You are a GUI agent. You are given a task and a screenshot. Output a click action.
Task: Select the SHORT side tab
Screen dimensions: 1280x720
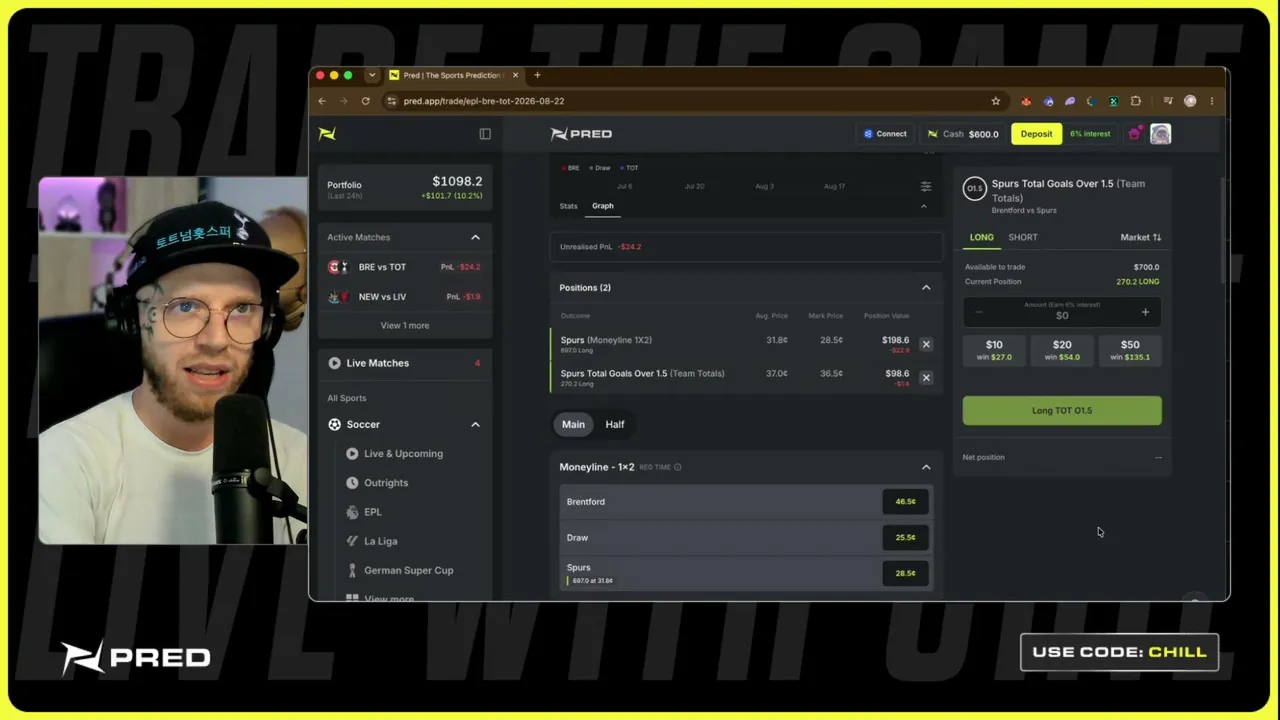[x=1023, y=237]
